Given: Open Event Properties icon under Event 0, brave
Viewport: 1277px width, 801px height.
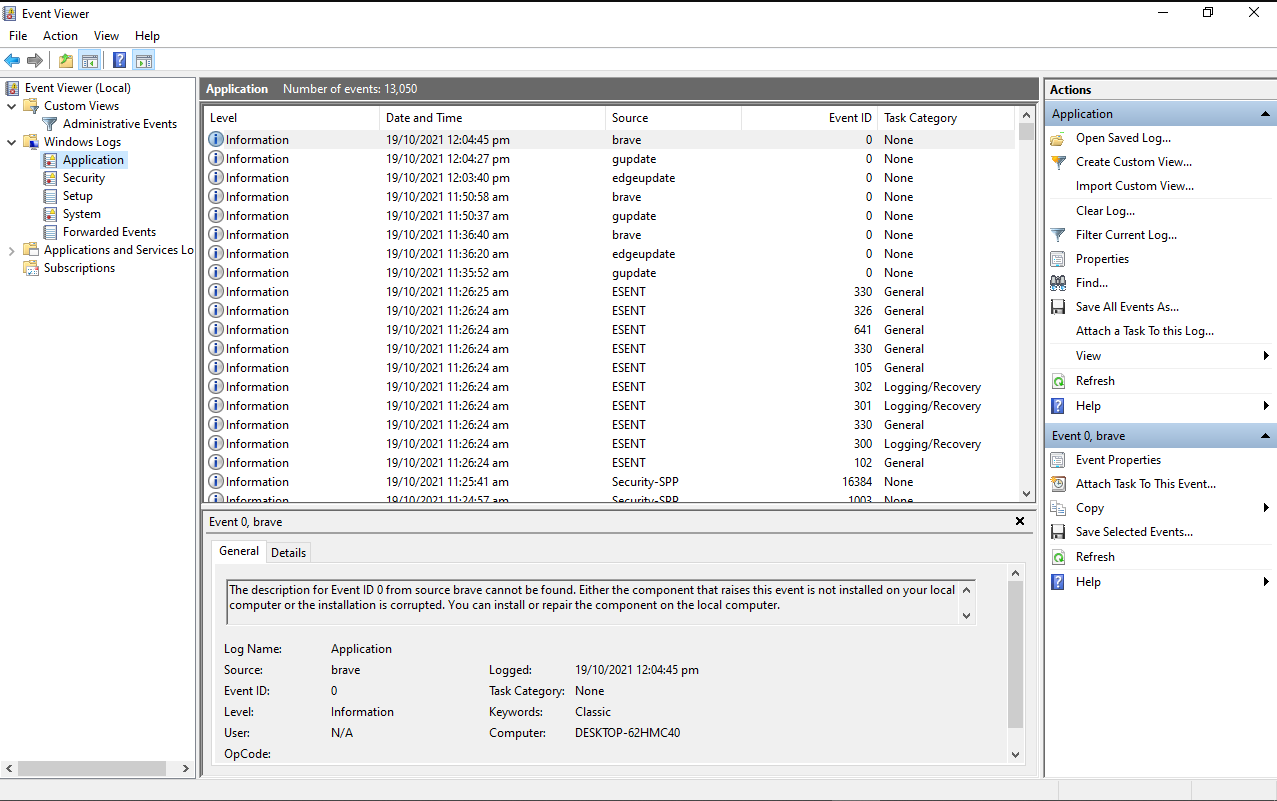Looking at the screenshot, I should (1059, 459).
